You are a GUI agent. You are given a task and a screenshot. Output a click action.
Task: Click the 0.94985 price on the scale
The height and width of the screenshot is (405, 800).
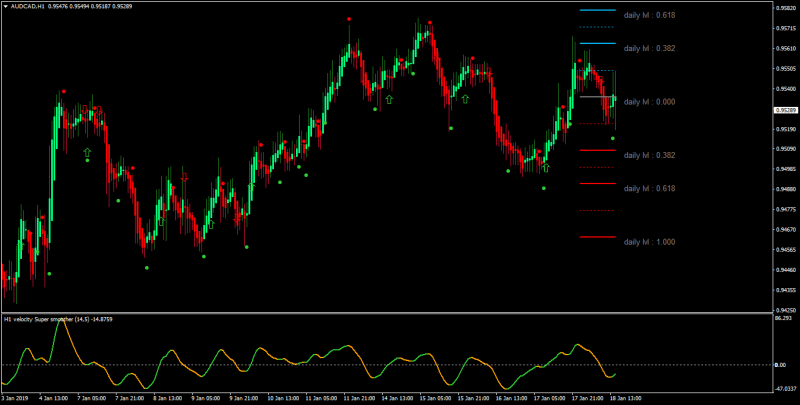click(784, 169)
